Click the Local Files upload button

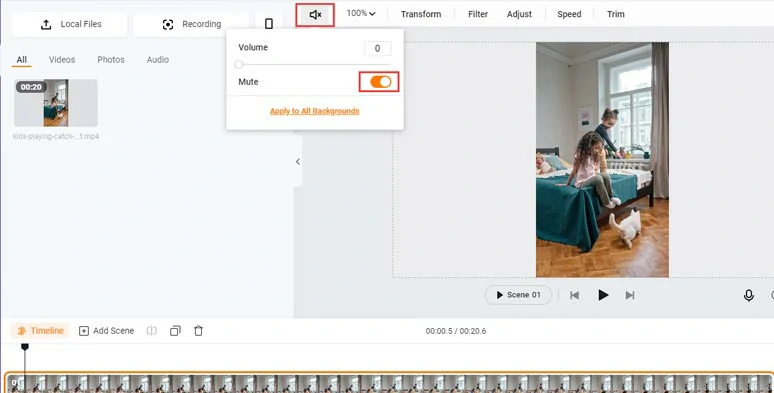click(x=70, y=24)
